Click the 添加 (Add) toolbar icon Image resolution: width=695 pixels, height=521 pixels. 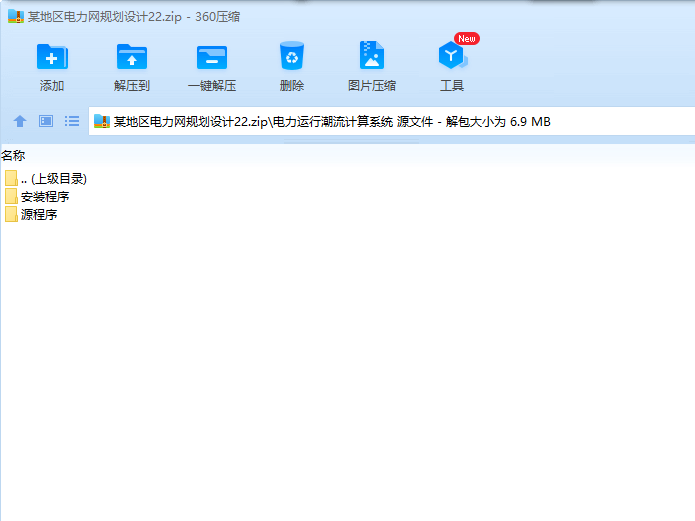[x=52, y=56]
